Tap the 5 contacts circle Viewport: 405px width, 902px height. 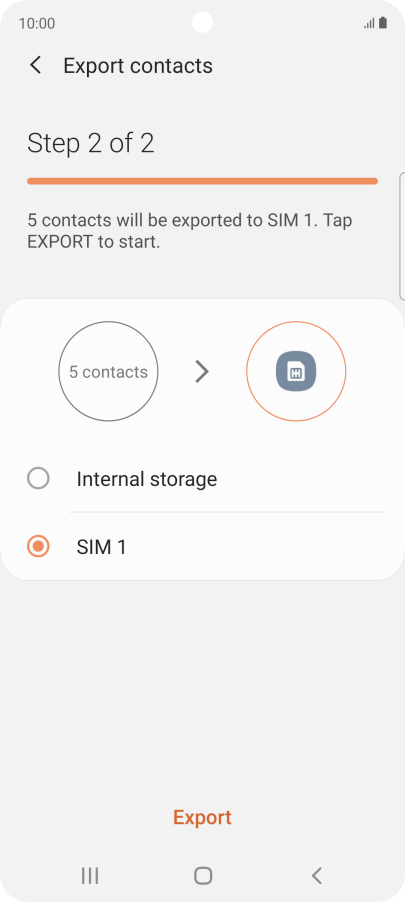click(x=108, y=372)
